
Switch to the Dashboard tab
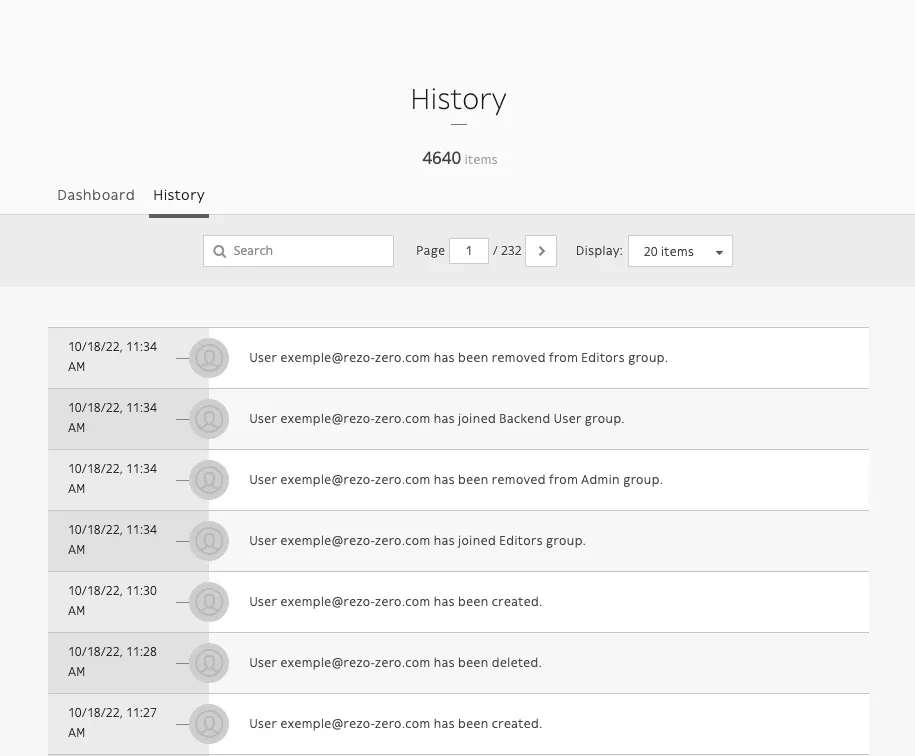tap(96, 195)
